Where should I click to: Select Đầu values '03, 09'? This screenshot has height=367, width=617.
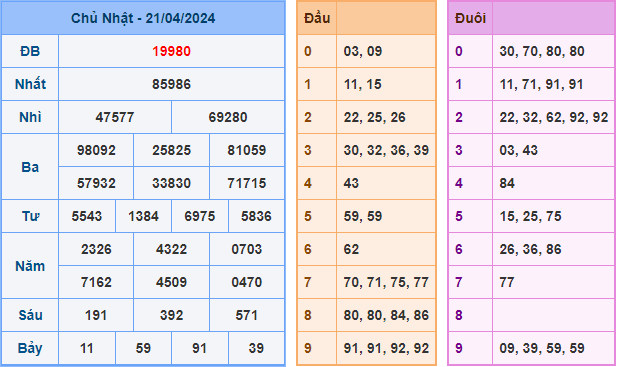[x=363, y=51]
